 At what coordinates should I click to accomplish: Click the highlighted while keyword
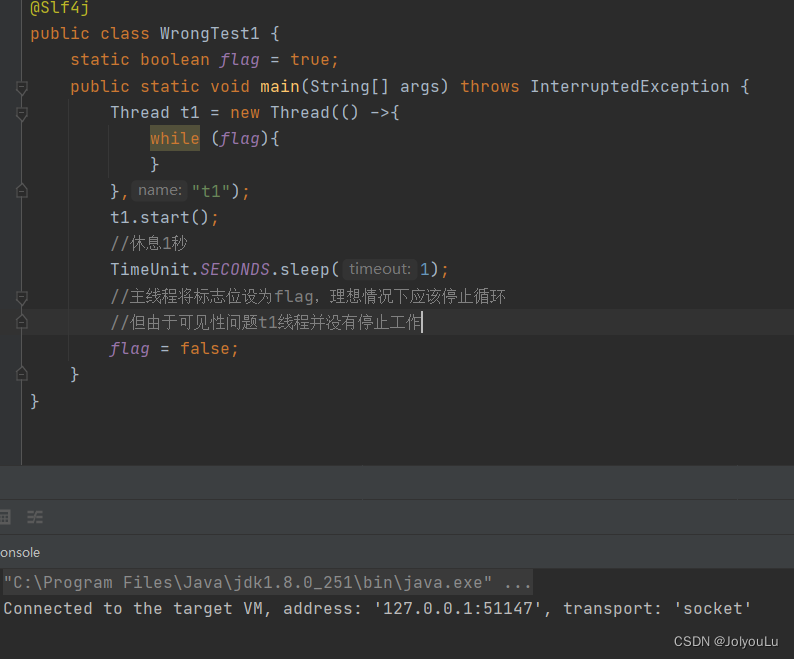[175, 138]
